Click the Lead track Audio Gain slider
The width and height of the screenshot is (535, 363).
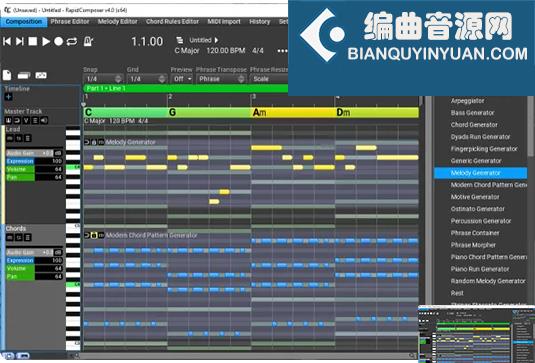(29, 153)
